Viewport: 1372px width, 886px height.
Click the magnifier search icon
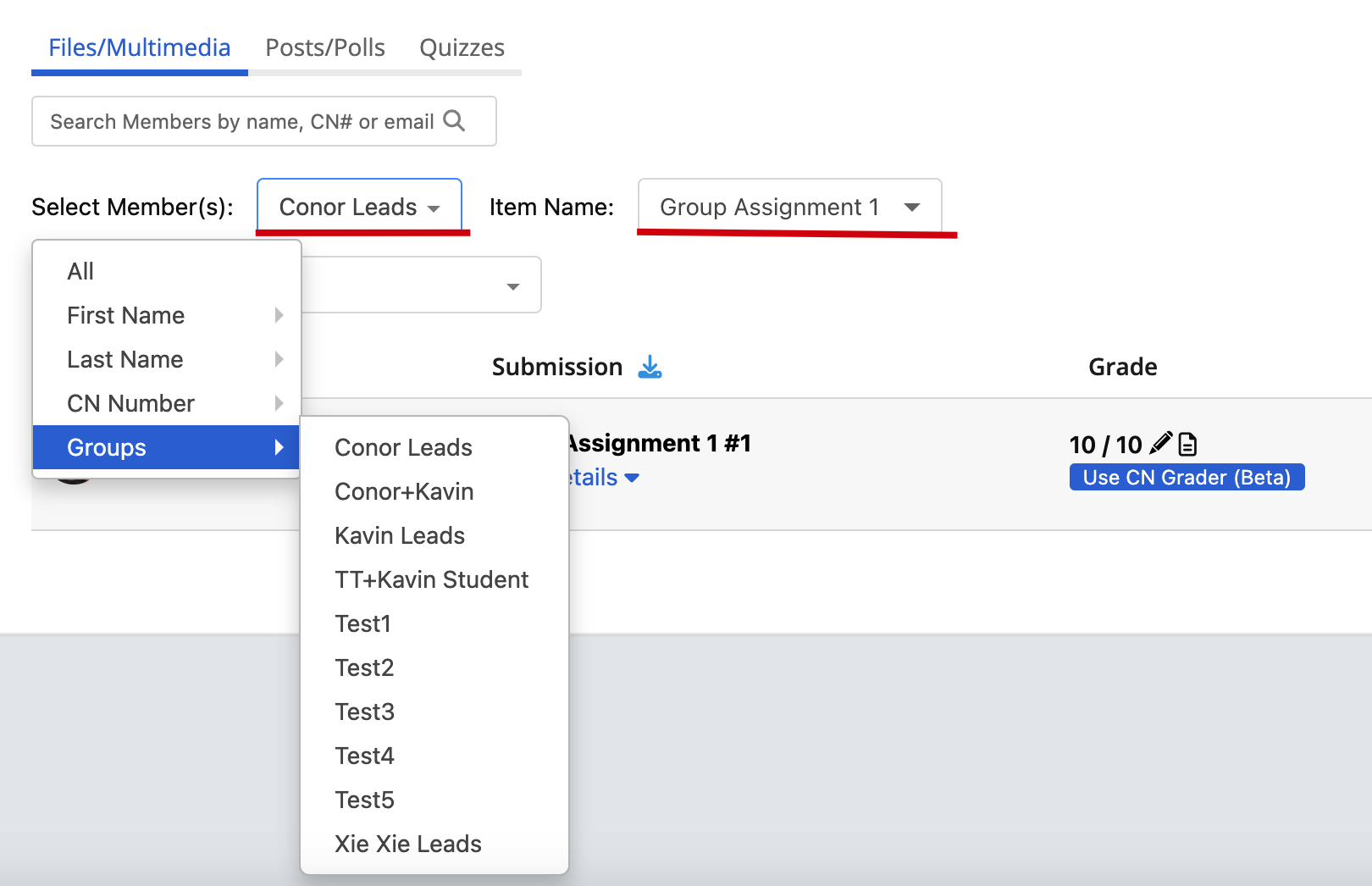click(455, 121)
